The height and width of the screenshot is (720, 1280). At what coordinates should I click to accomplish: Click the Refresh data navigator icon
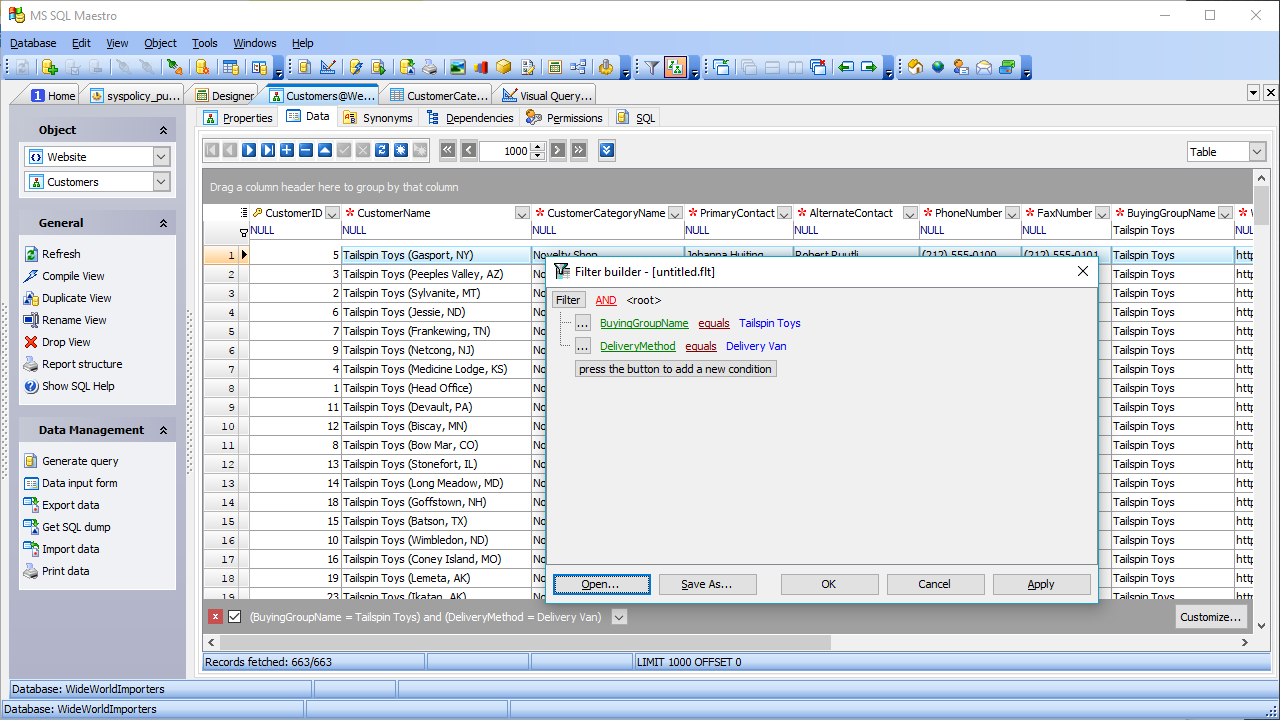click(382, 150)
